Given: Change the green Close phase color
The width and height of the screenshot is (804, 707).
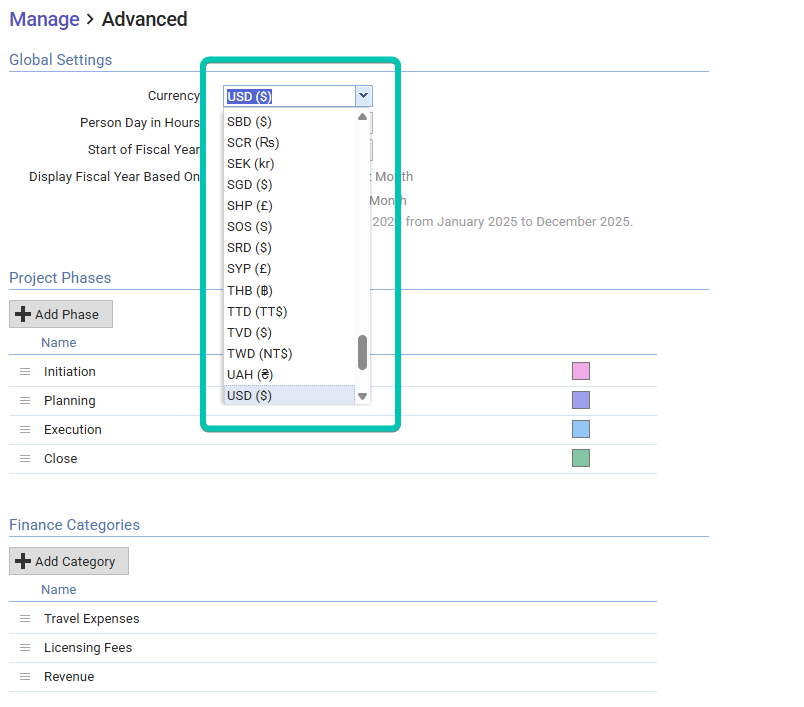Looking at the screenshot, I should coord(581,458).
